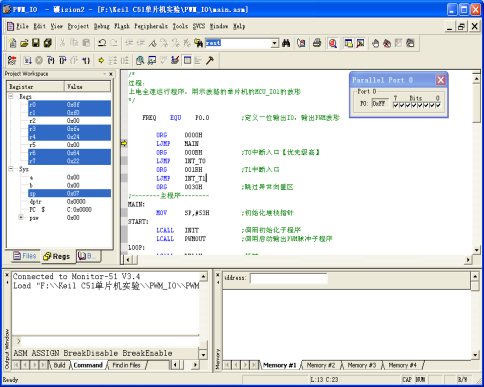Show the next statement yellow arrow
This screenshot has height=387, width=484.
[x=101, y=60]
